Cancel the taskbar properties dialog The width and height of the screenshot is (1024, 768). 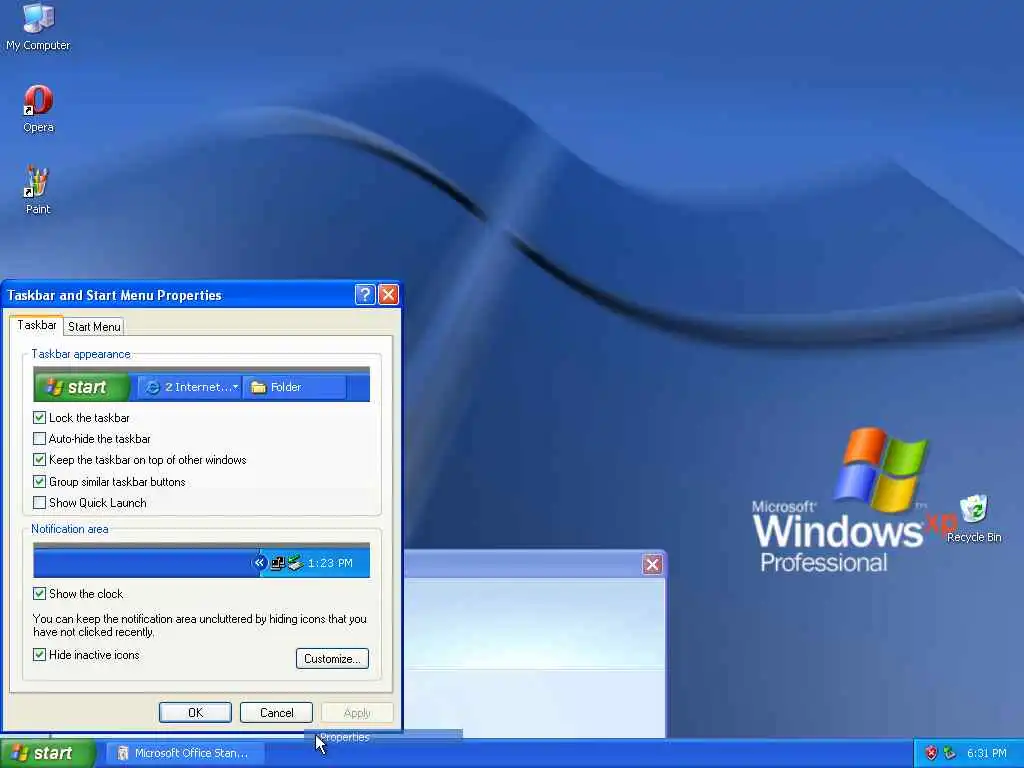coord(276,712)
